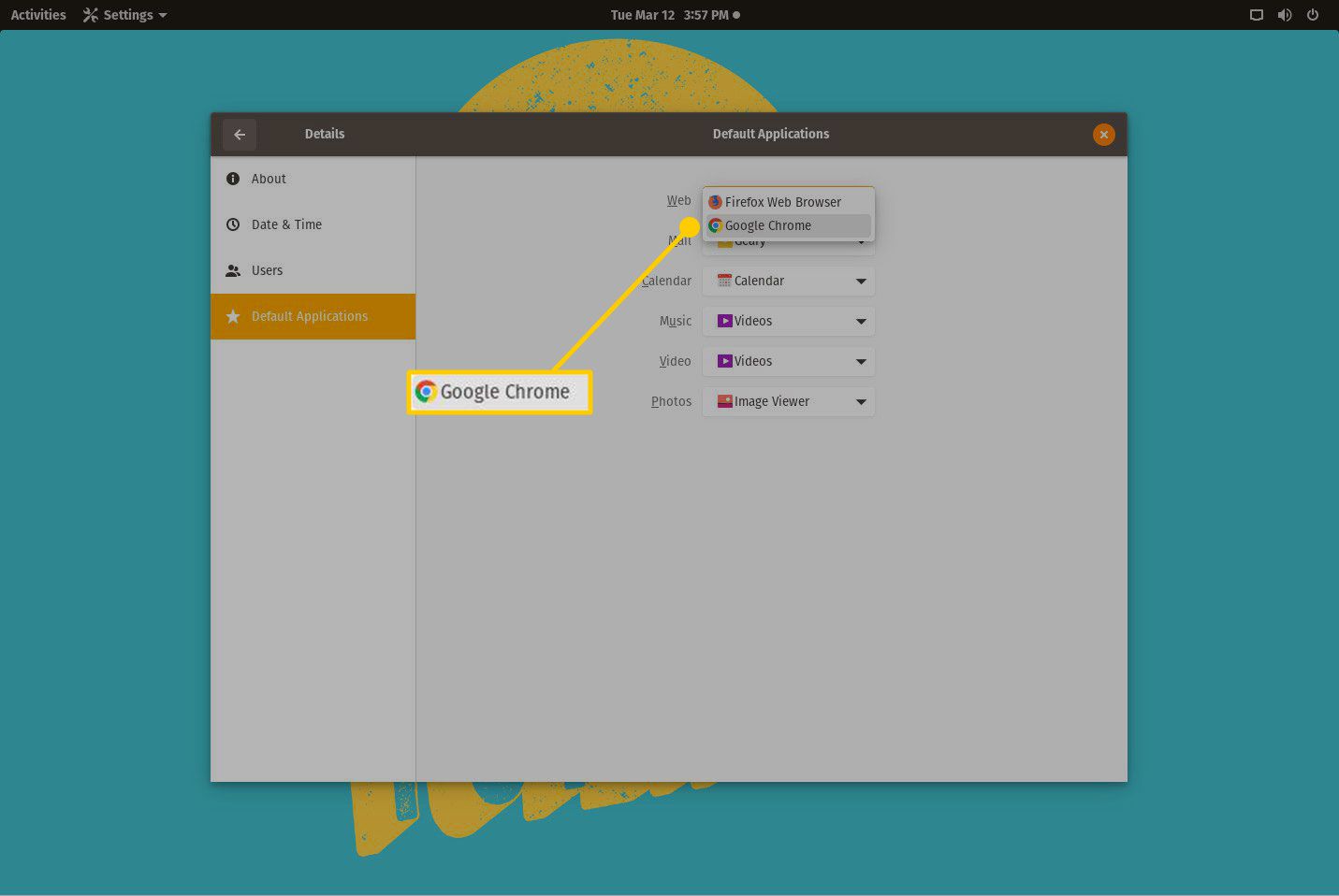Click the Photos row label
The height and width of the screenshot is (896, 1339).
pos(671,401)
